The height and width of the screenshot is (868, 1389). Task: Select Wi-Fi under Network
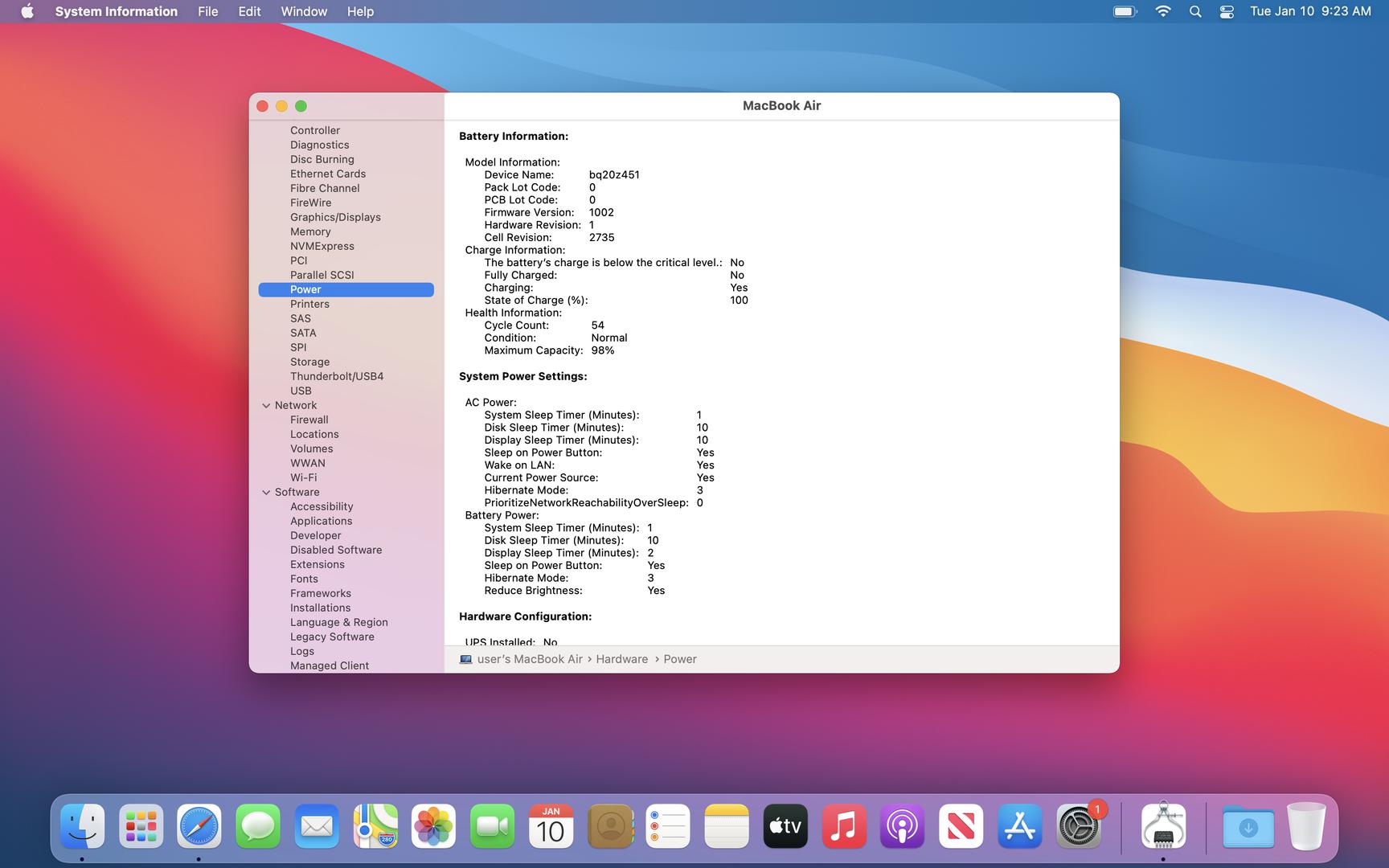pyautogui.click(x=303, y=477)
